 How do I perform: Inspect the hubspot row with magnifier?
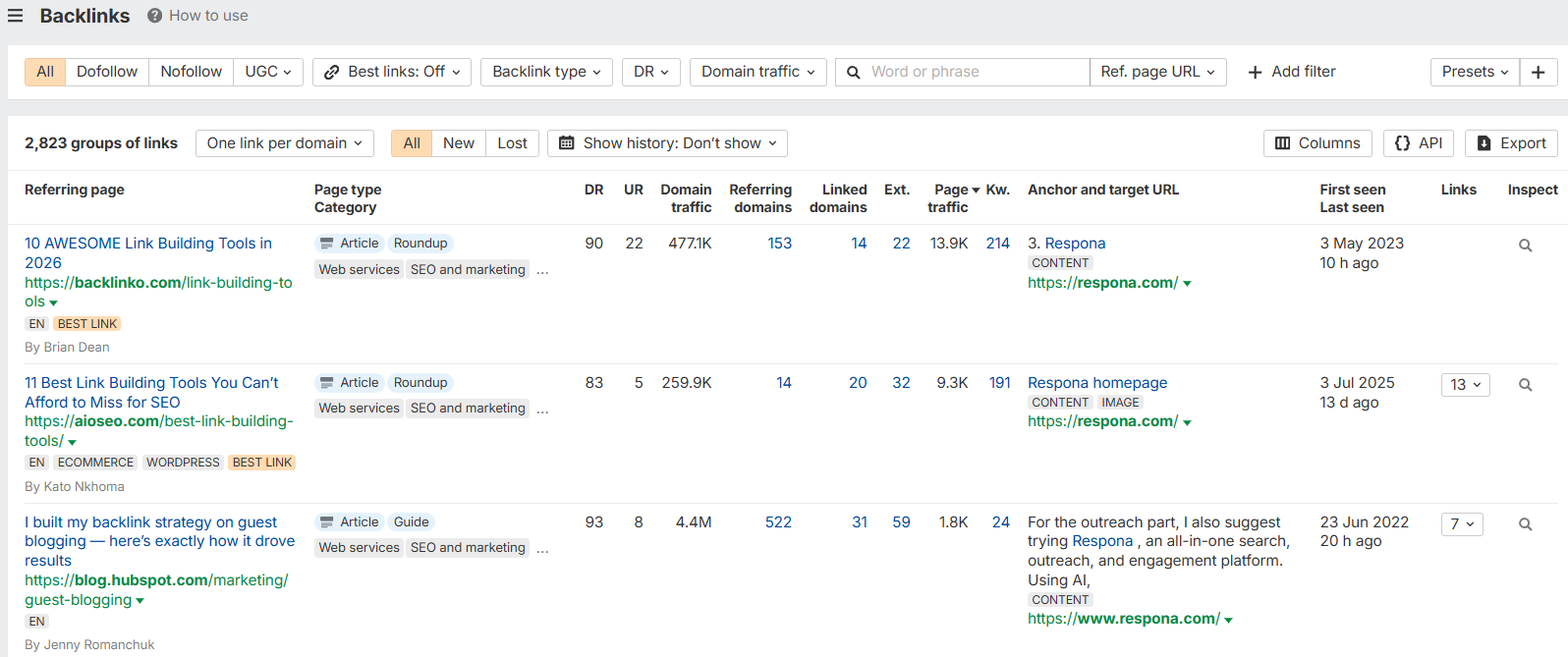click(1526, 524)
